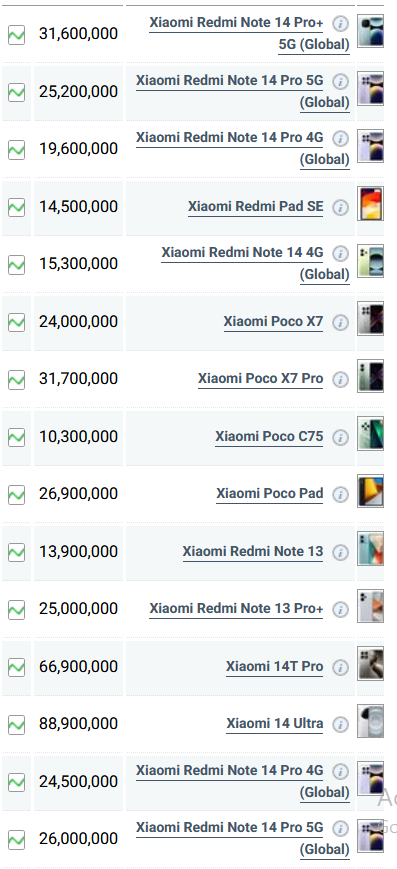
Task: Open price chart icon for Xiaomi Poco C75
Action: click(17, 437)
